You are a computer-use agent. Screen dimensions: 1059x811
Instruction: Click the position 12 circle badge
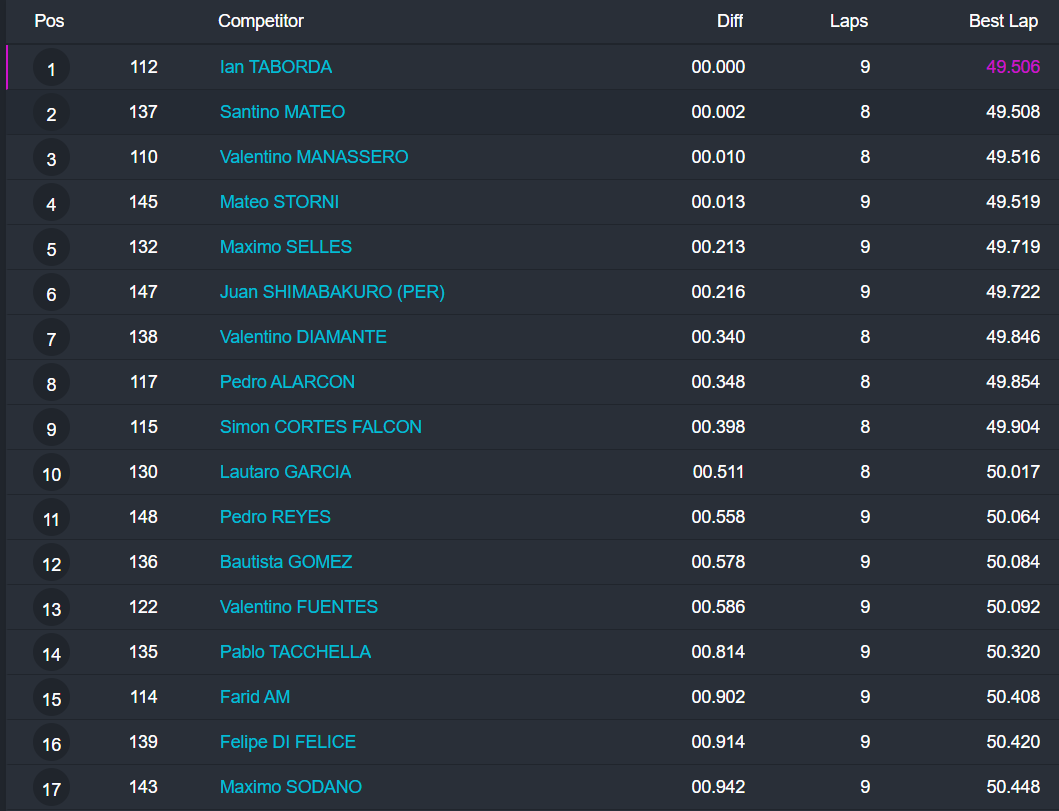click(51, 564)
